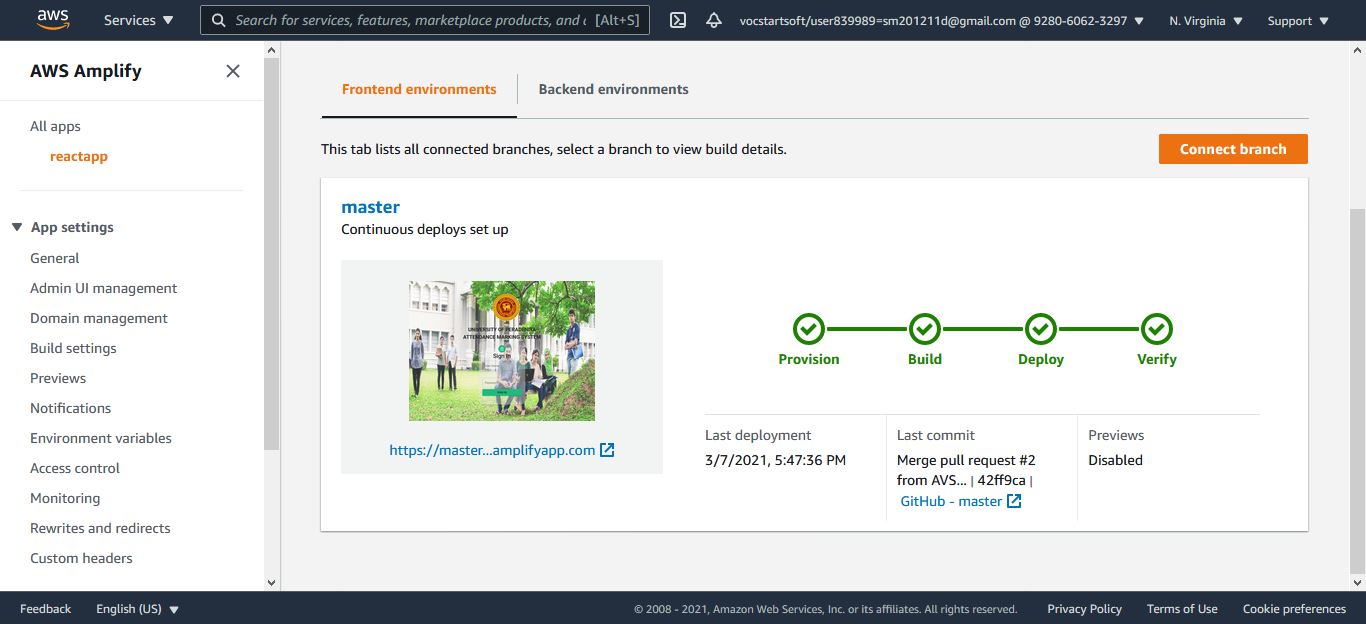Open the notifications bell
Viewport: 1366px width, 624px height.
pos(714,20)
